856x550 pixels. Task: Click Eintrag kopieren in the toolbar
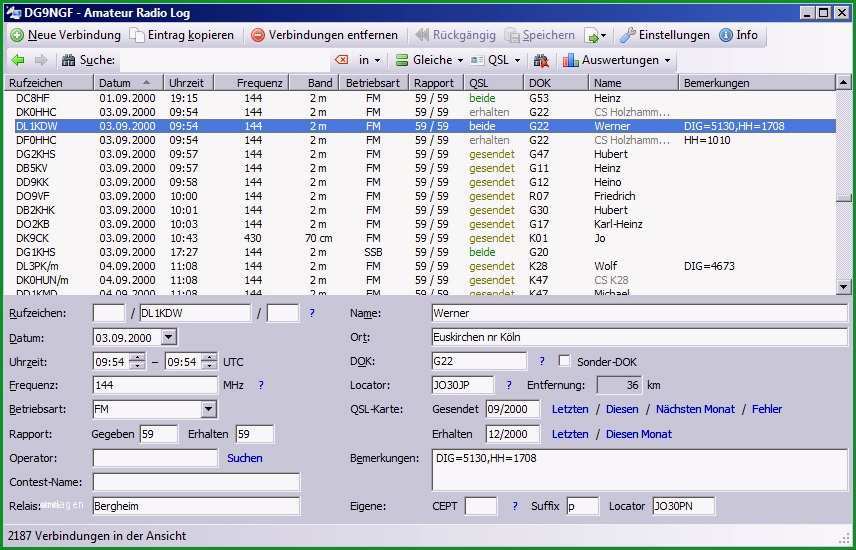click(181, 36)
